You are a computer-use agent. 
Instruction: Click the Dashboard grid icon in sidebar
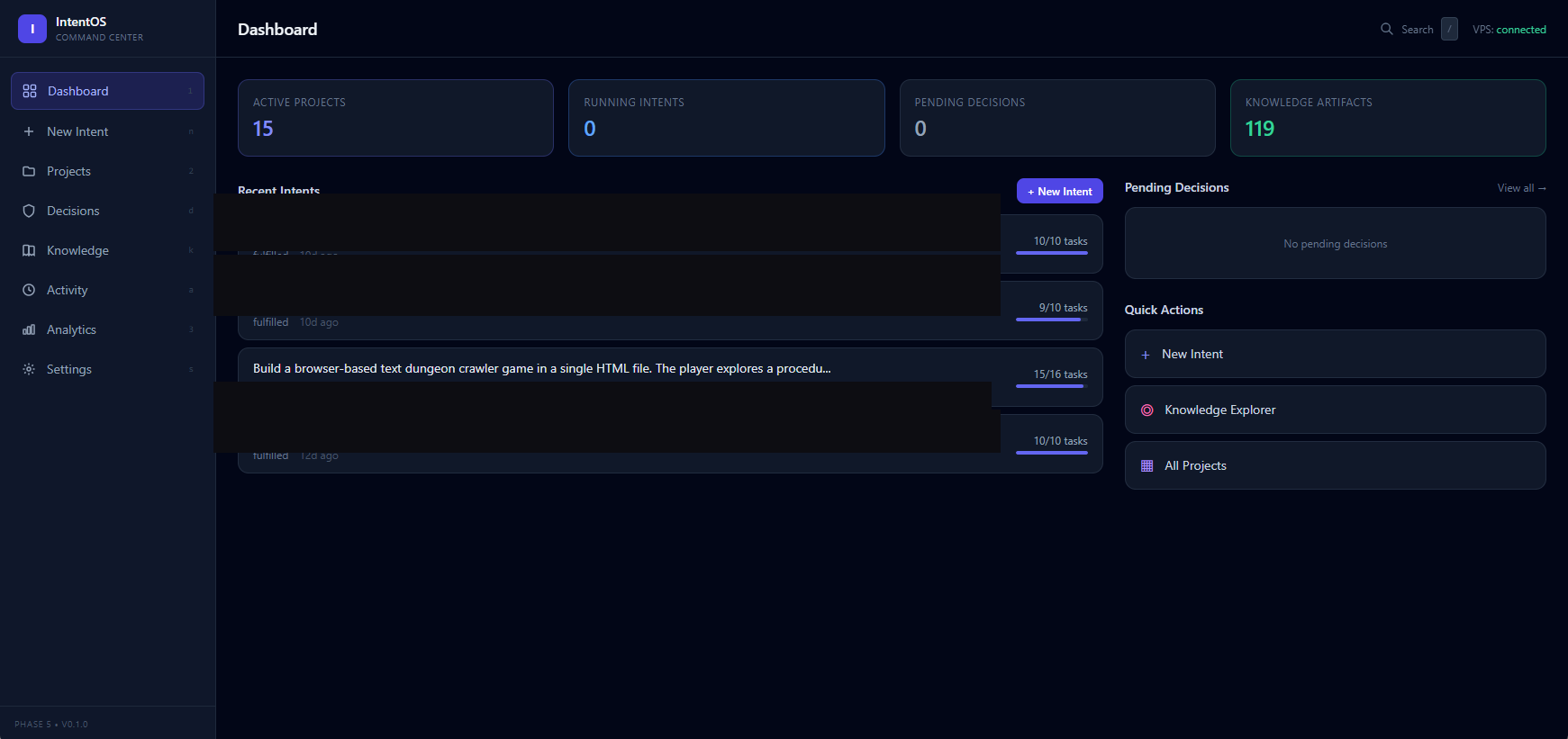30,91
